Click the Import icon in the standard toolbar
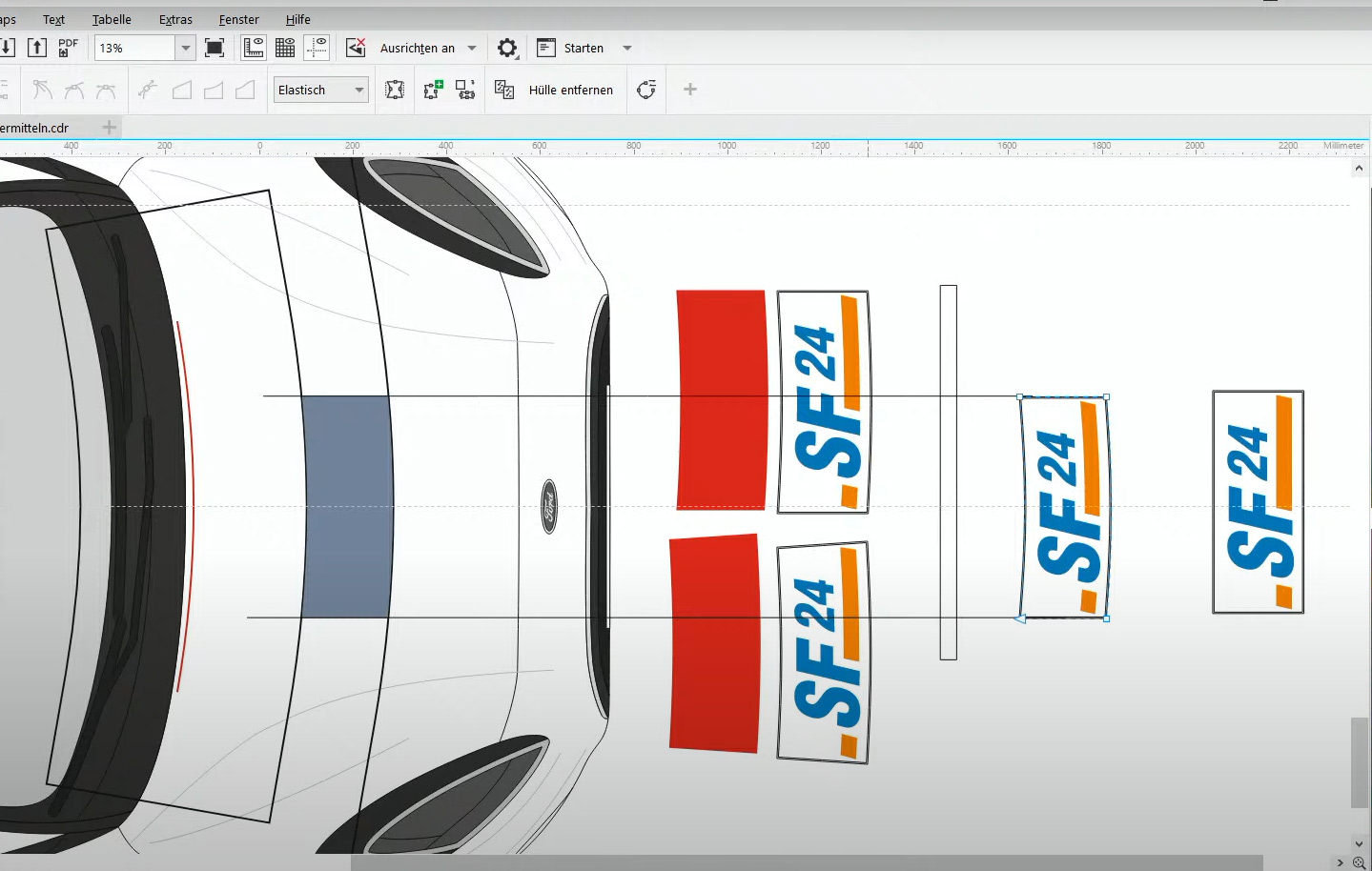This screenshot has width=1372, height=871. pyautogui.click(x=6, y=48)
